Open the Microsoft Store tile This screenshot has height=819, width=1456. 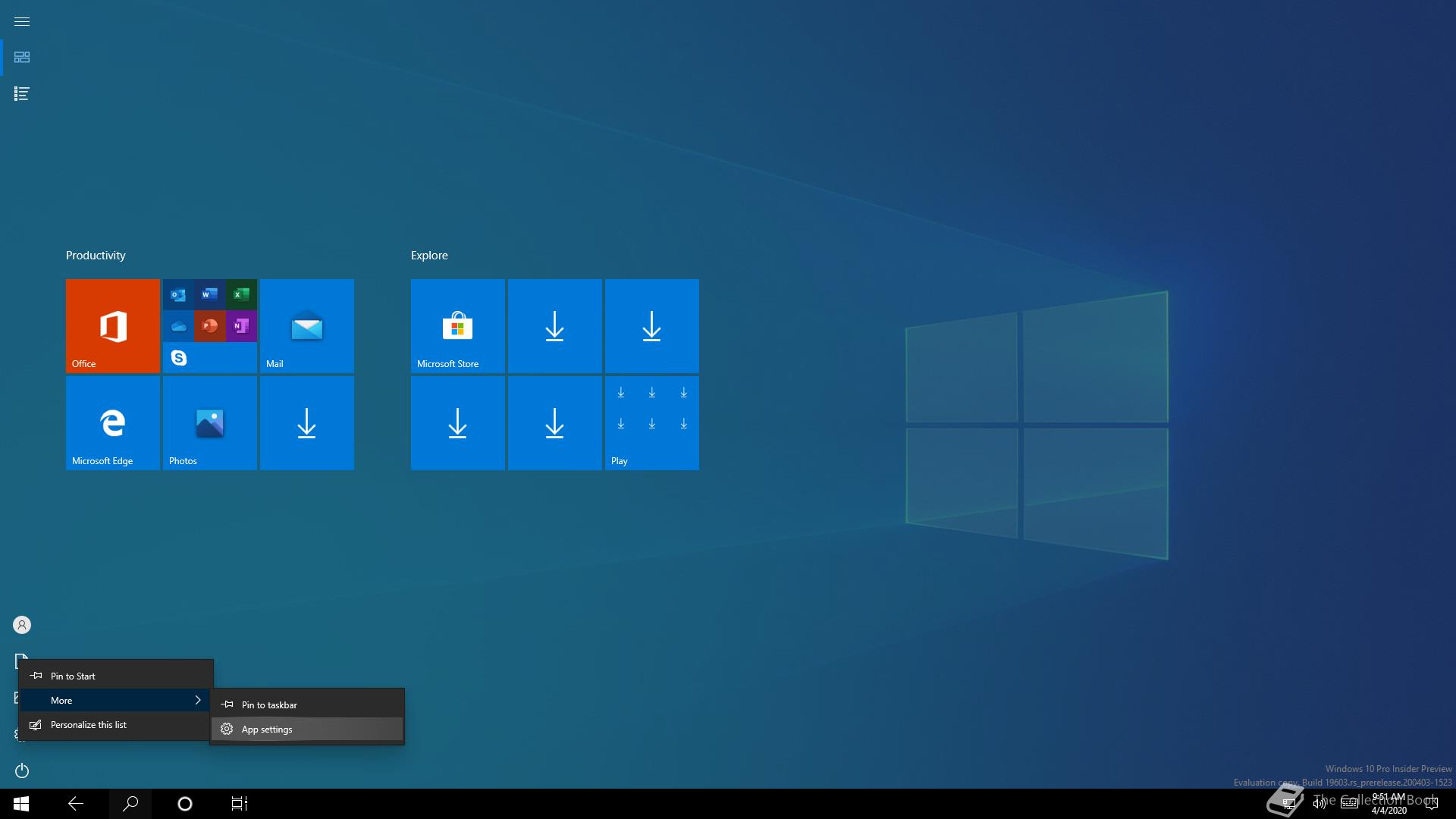click(458, 326)
